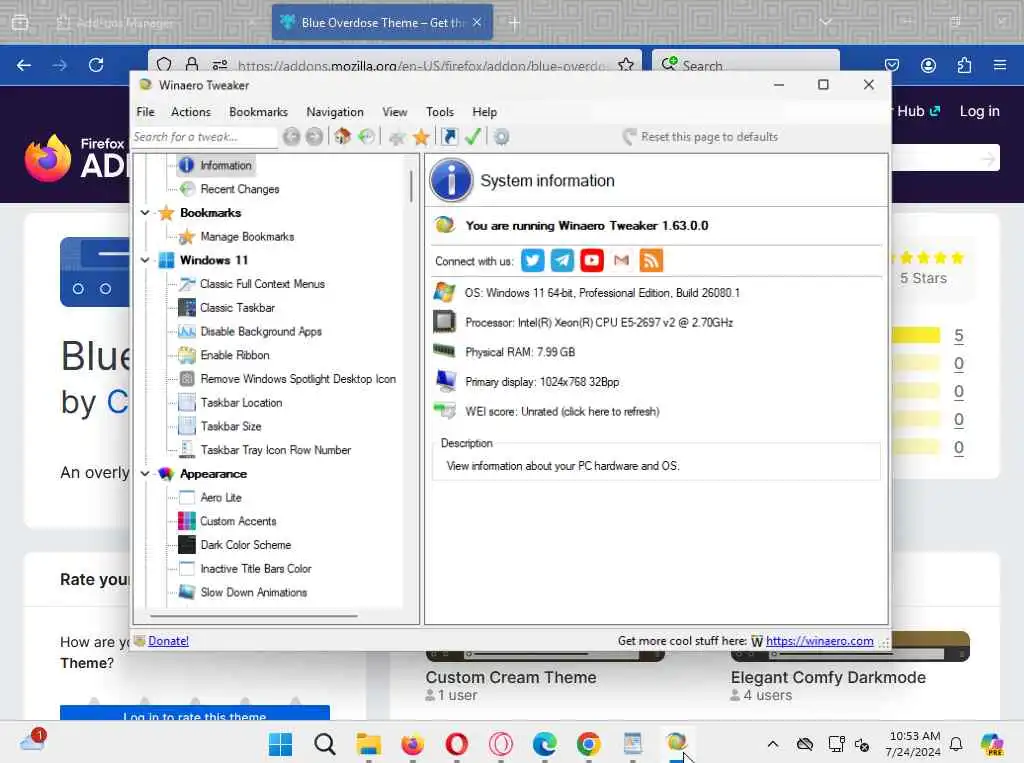Open the Bookmarks menu

click(259, 112)
